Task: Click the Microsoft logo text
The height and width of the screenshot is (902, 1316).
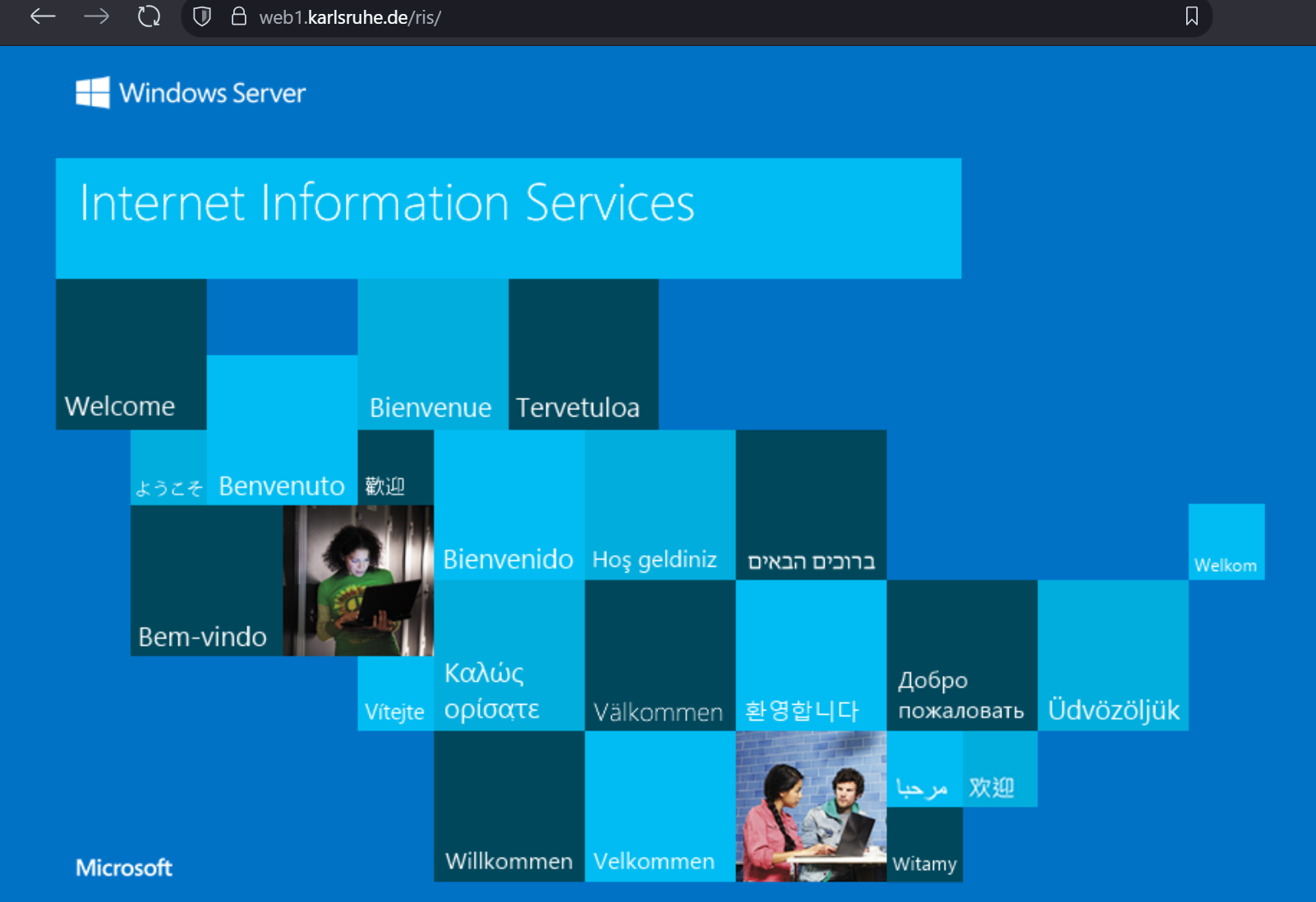Action: pyautogui.click(x=124, y=867)
